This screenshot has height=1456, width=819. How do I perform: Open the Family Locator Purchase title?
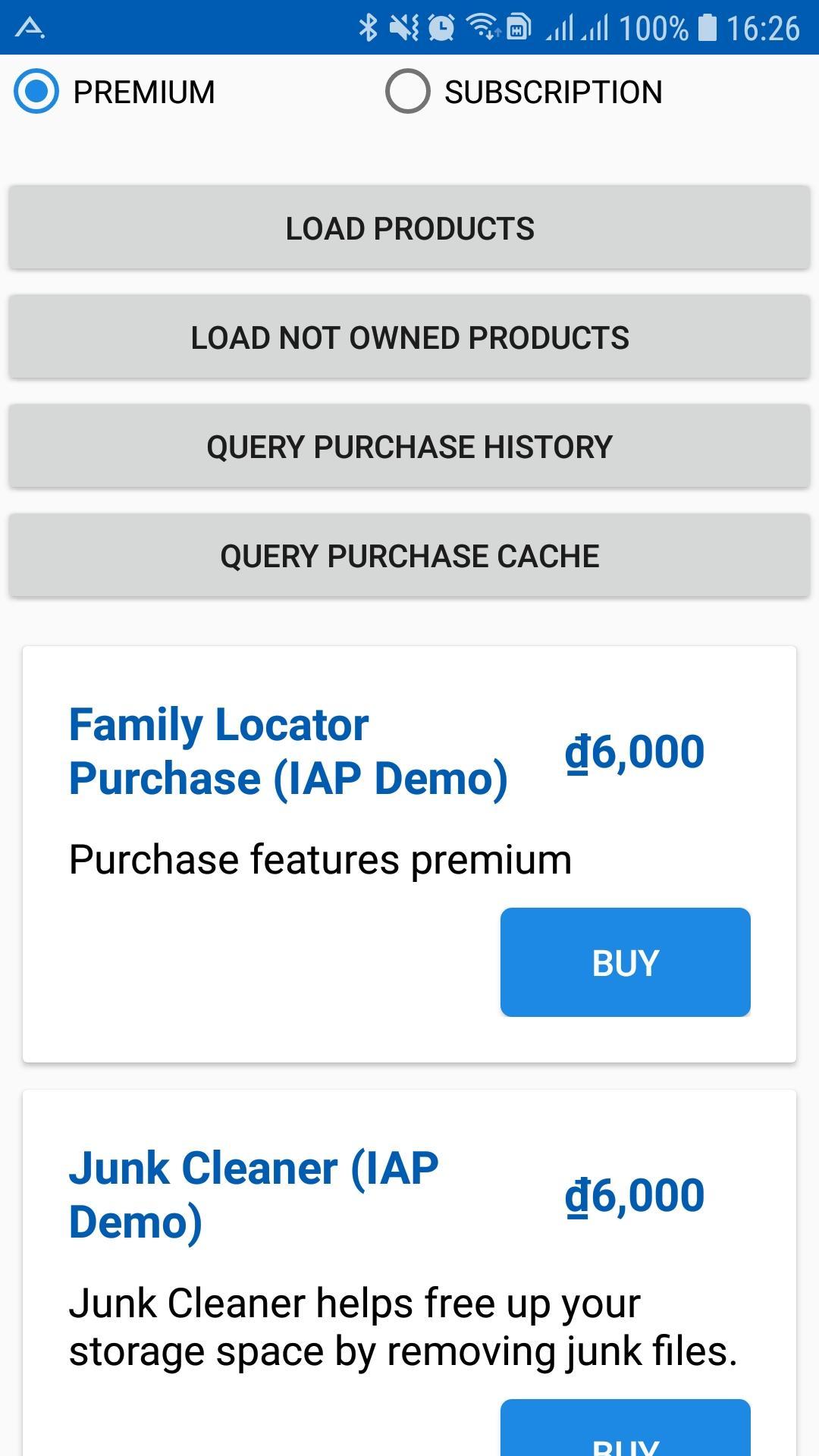click(288, 752)
